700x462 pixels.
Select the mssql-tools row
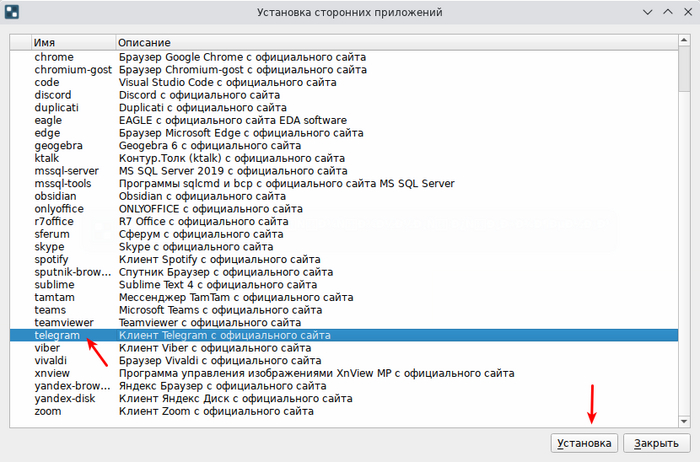[344, 183]
